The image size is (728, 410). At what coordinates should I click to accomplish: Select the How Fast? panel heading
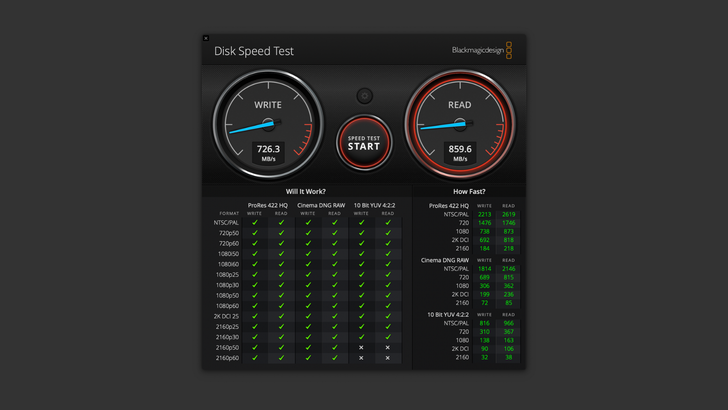(x=469, y=191)
